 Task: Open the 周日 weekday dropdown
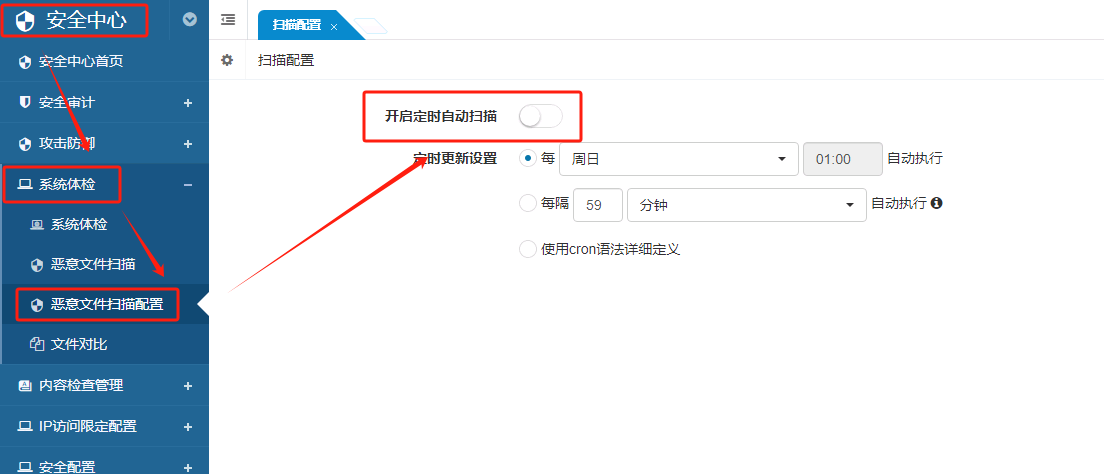tap(679, 159)
